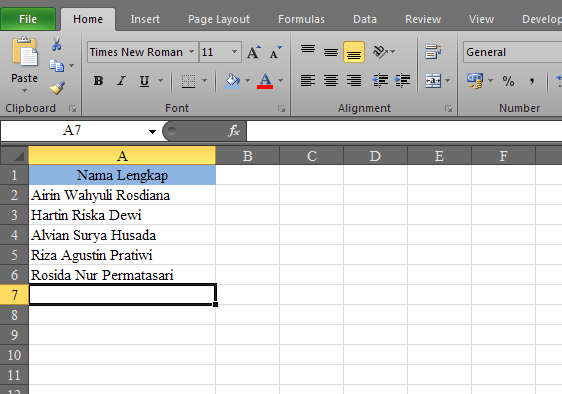Select column C header
The height and width of the screenshot is (394, 562).
click(x=311, y=156)
